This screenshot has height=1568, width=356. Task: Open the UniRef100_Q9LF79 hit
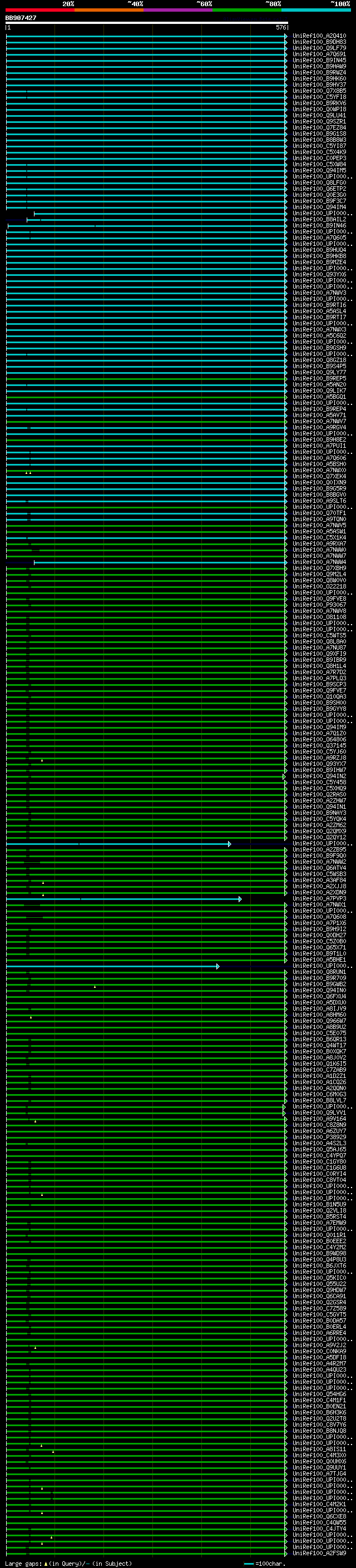click(x=319, y=48)
